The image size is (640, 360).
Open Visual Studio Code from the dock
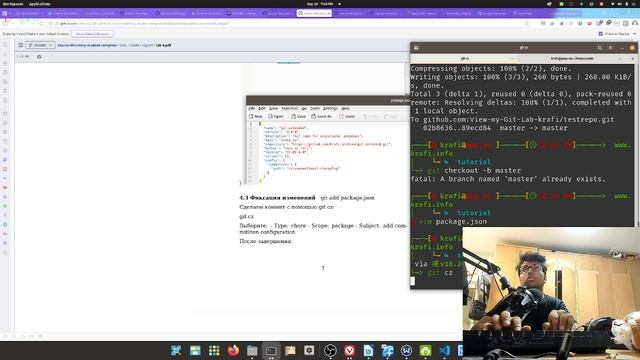point(444,351)
